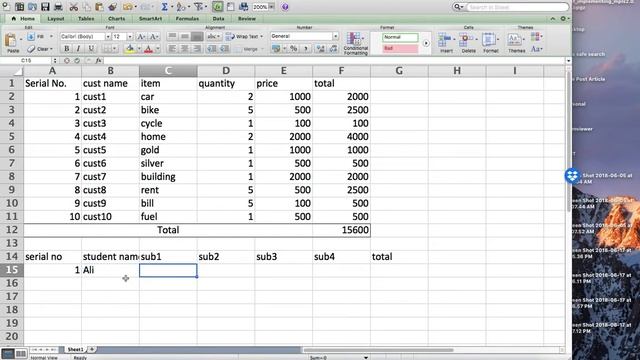Screen dimensions: 640x360
Task: Click the Comma style icon
Action: click(306, 49)
